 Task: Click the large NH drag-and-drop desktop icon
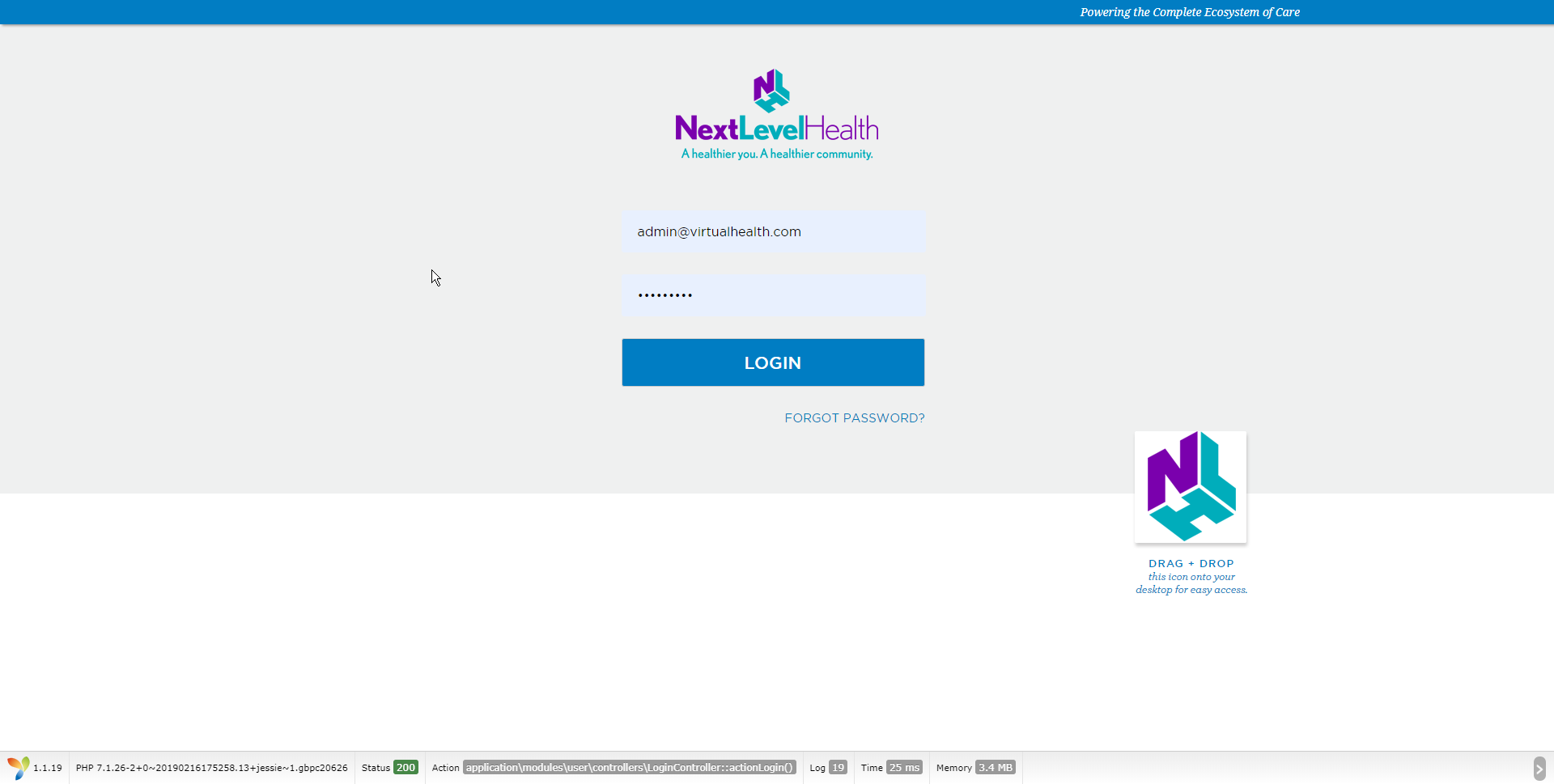click(x=1190, y=487)
